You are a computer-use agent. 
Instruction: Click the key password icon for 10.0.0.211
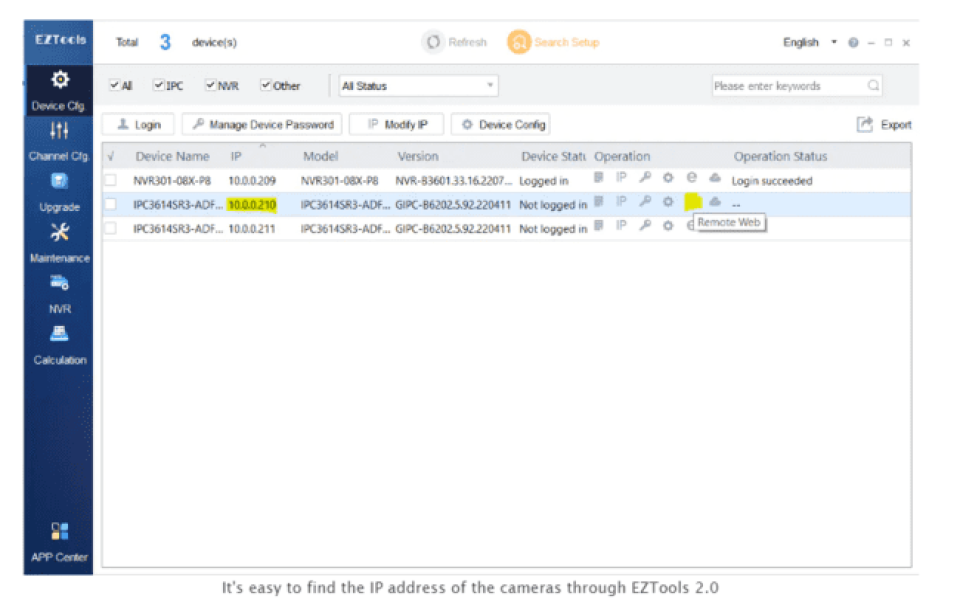coord(646,228)
